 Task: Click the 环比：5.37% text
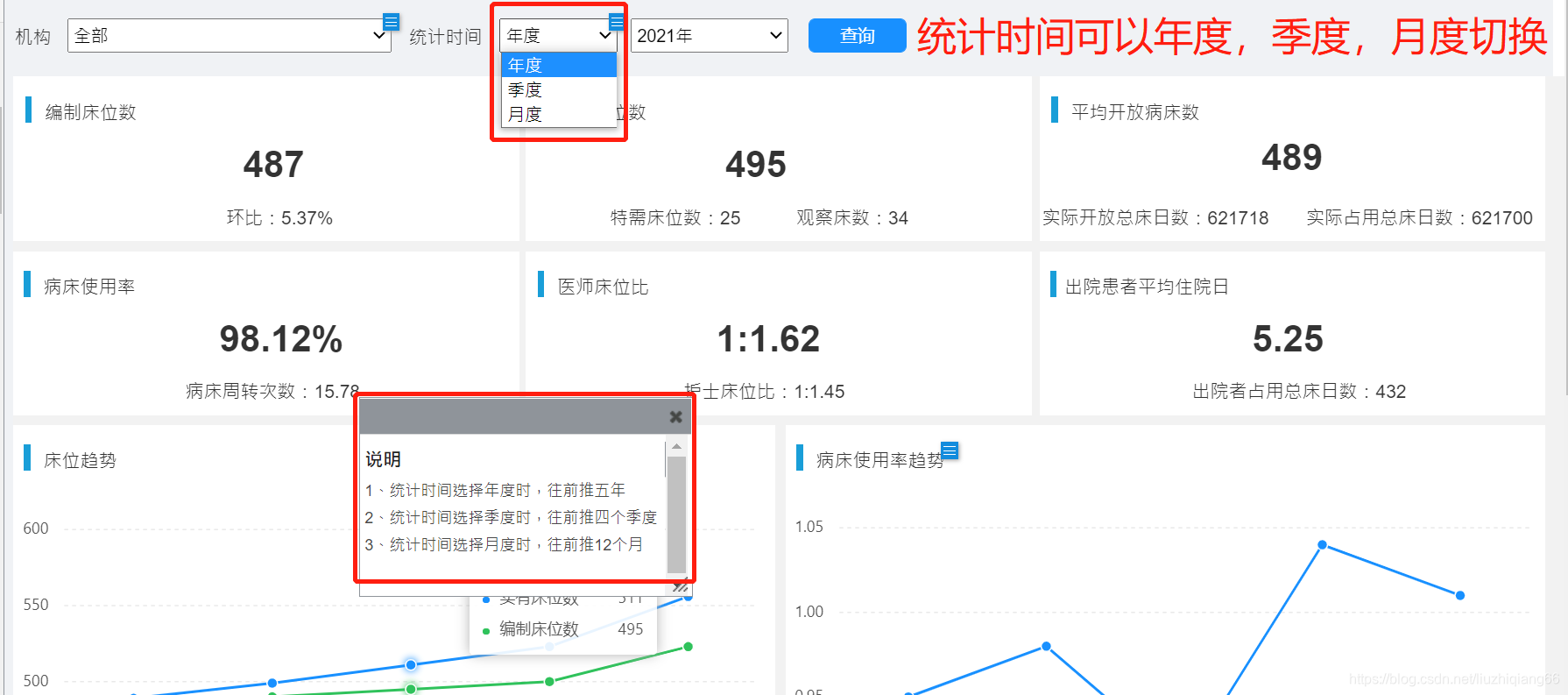pos(279,218)
